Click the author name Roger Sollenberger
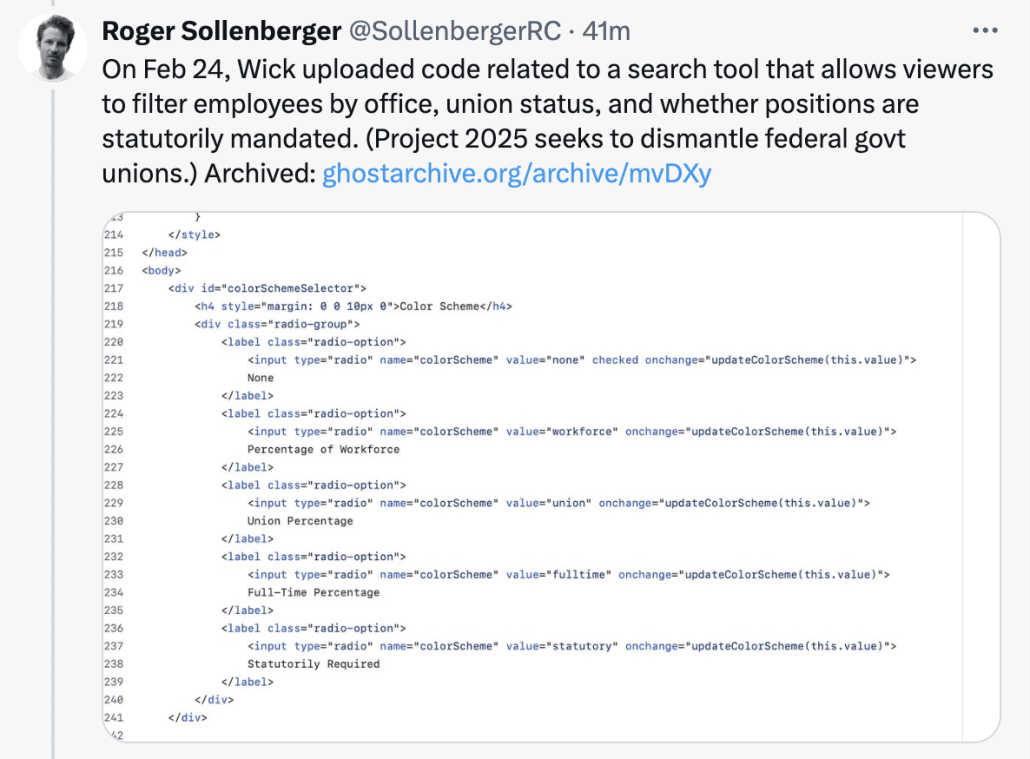Screen dimensions: 1030x759 tap(221, 31)
